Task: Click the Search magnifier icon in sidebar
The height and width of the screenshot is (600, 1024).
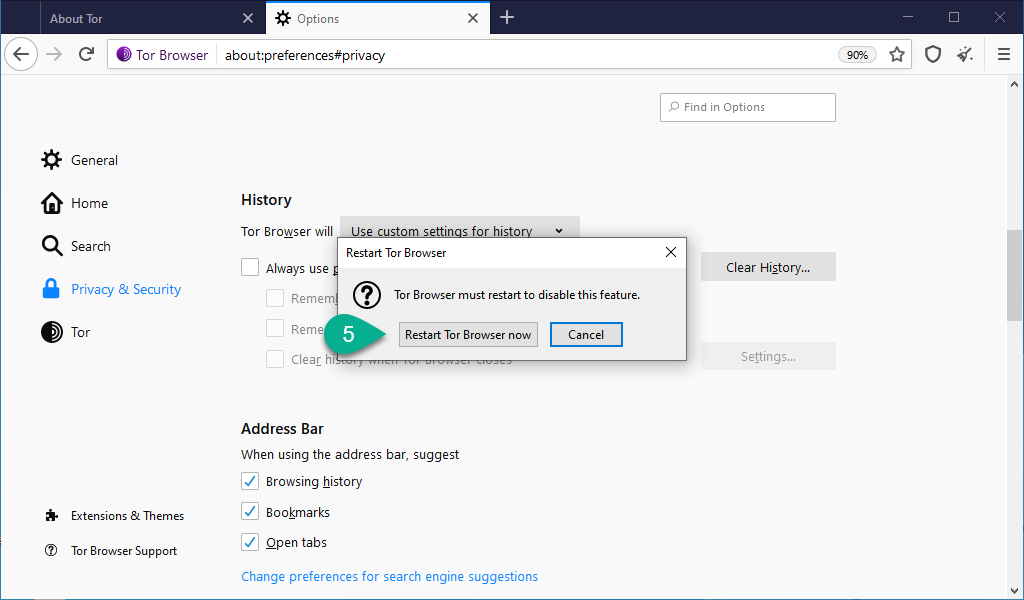Action: tap(52, 246)
